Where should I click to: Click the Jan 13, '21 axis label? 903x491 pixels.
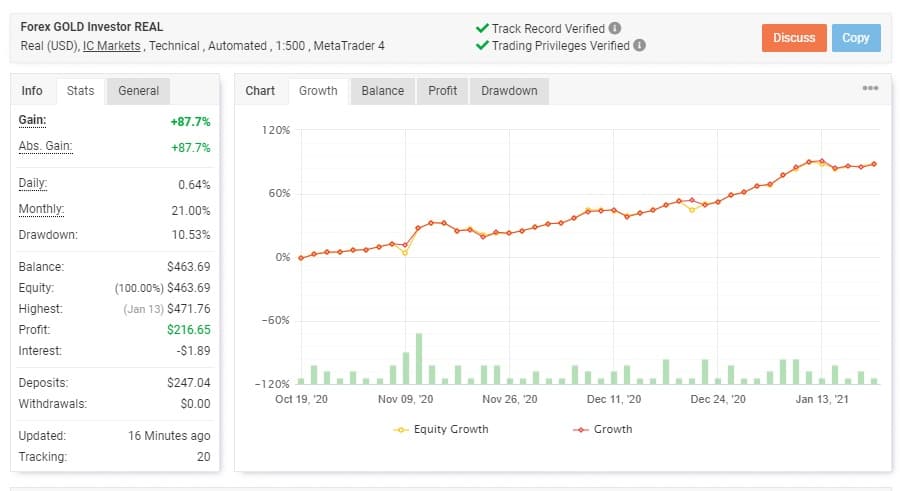pos(822,399)
